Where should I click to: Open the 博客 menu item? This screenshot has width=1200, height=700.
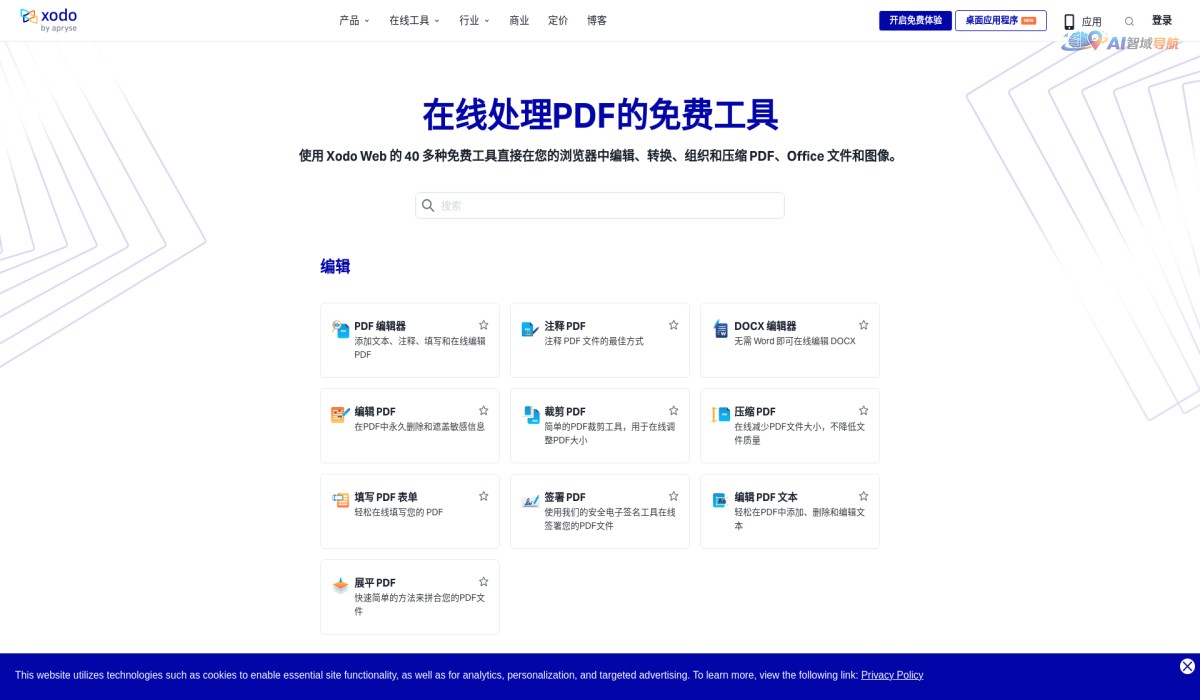(x=596, y=20)
